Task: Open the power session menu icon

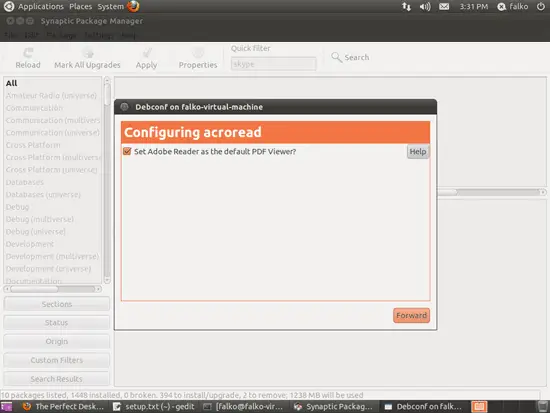Action: coord(541,7)
